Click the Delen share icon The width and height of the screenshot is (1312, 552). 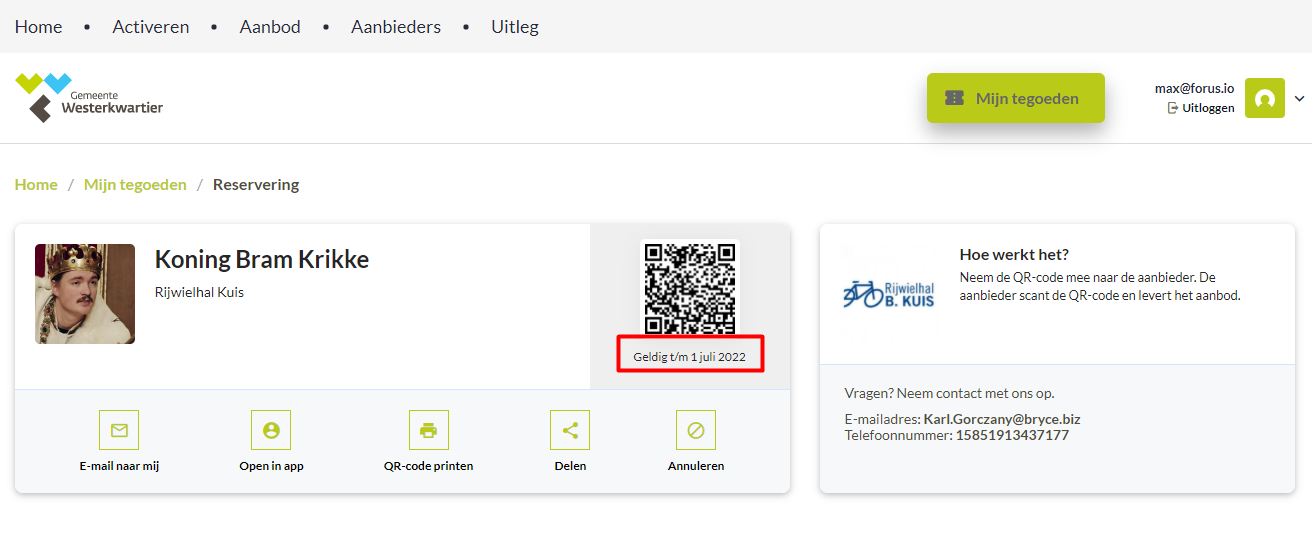pos(570,430)
